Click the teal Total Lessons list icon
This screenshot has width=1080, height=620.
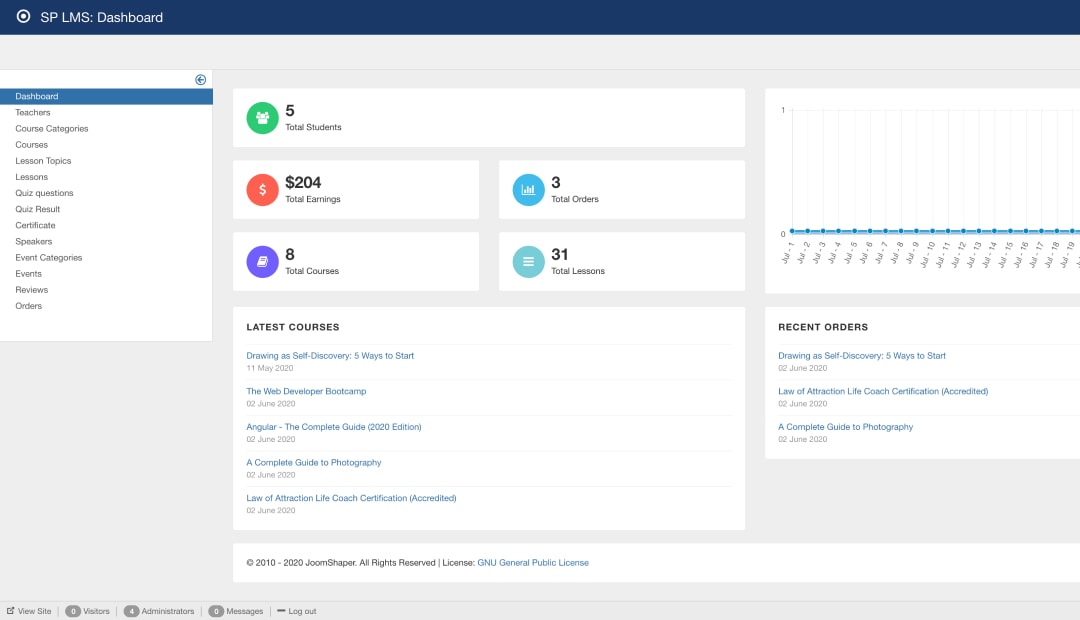528,262
